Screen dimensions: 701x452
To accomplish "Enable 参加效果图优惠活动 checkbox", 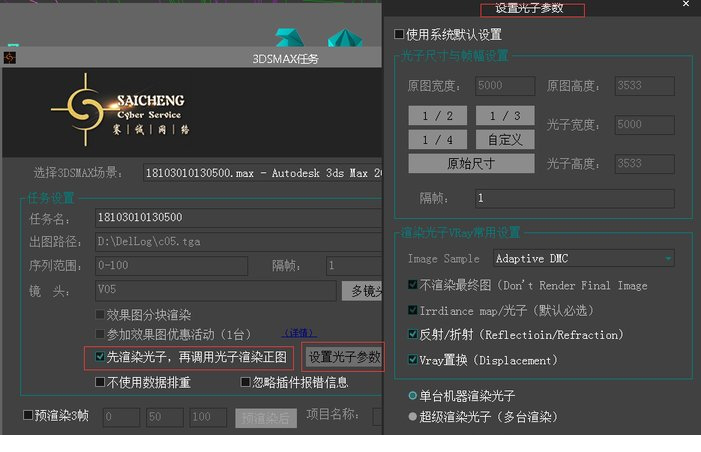I will coord(100,334).
